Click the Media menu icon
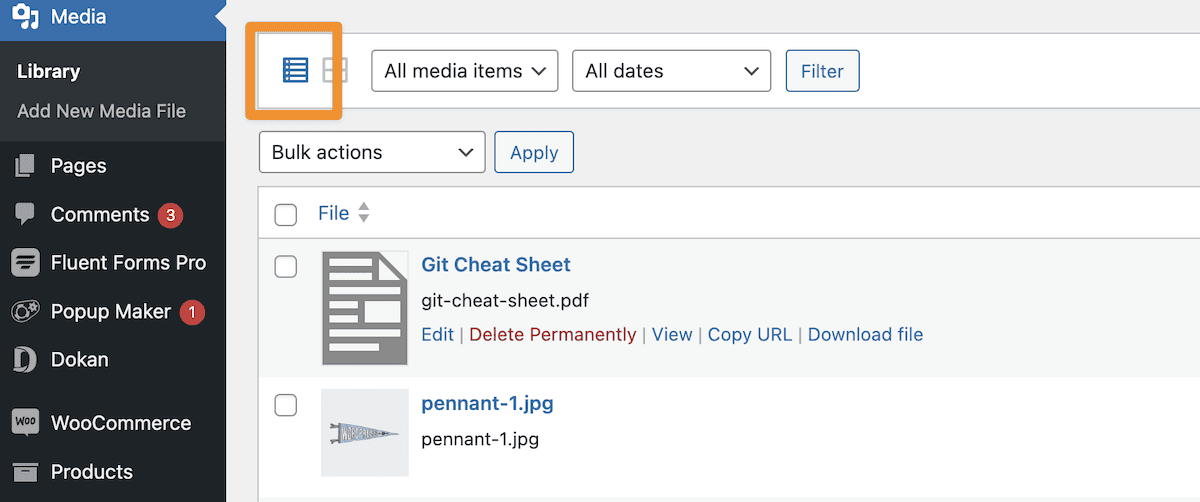Screen dimensions: 1200x502 click(x=25, y=17)
